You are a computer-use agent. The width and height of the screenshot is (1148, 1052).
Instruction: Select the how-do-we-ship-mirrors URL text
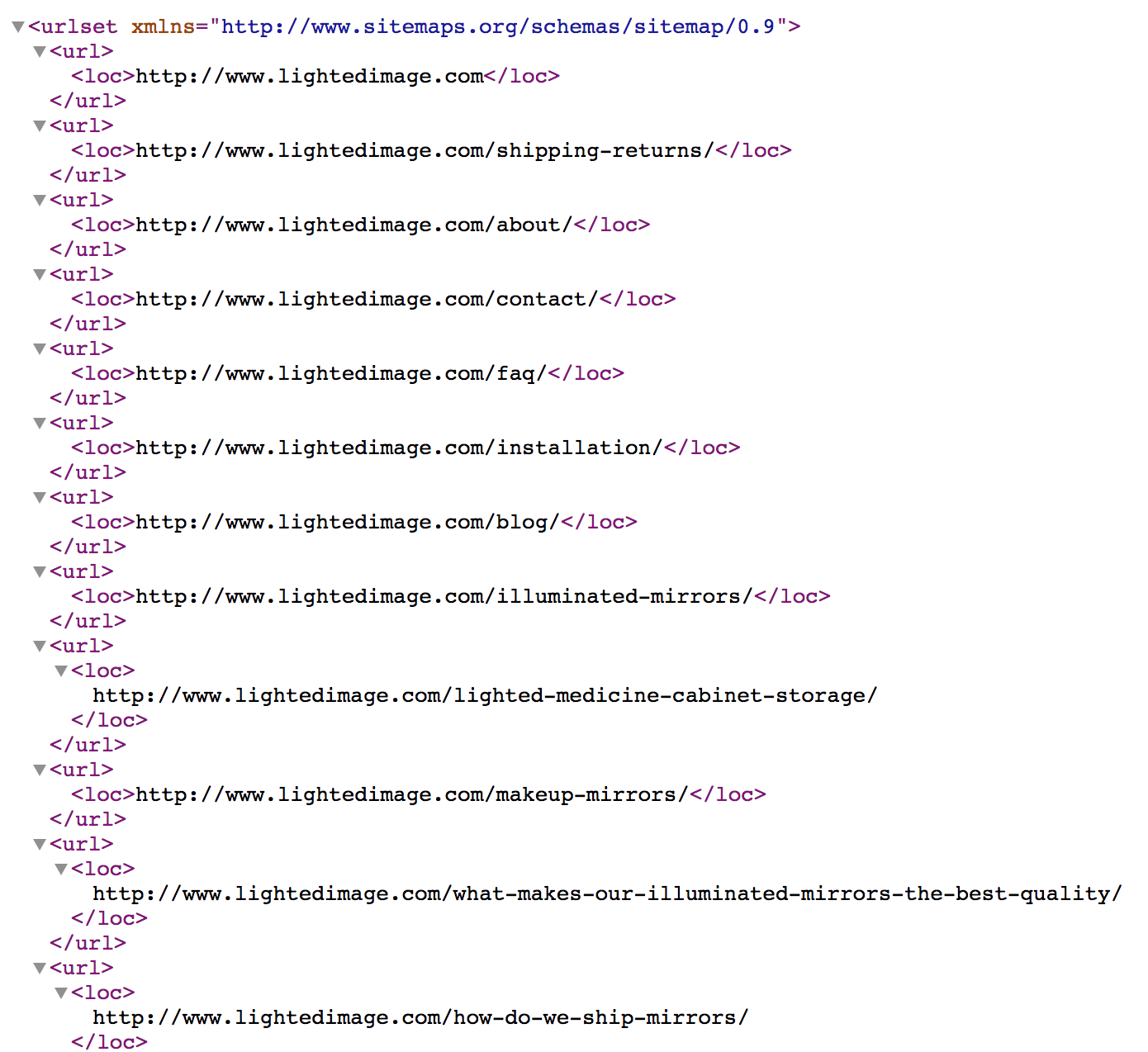point(421,1017)
